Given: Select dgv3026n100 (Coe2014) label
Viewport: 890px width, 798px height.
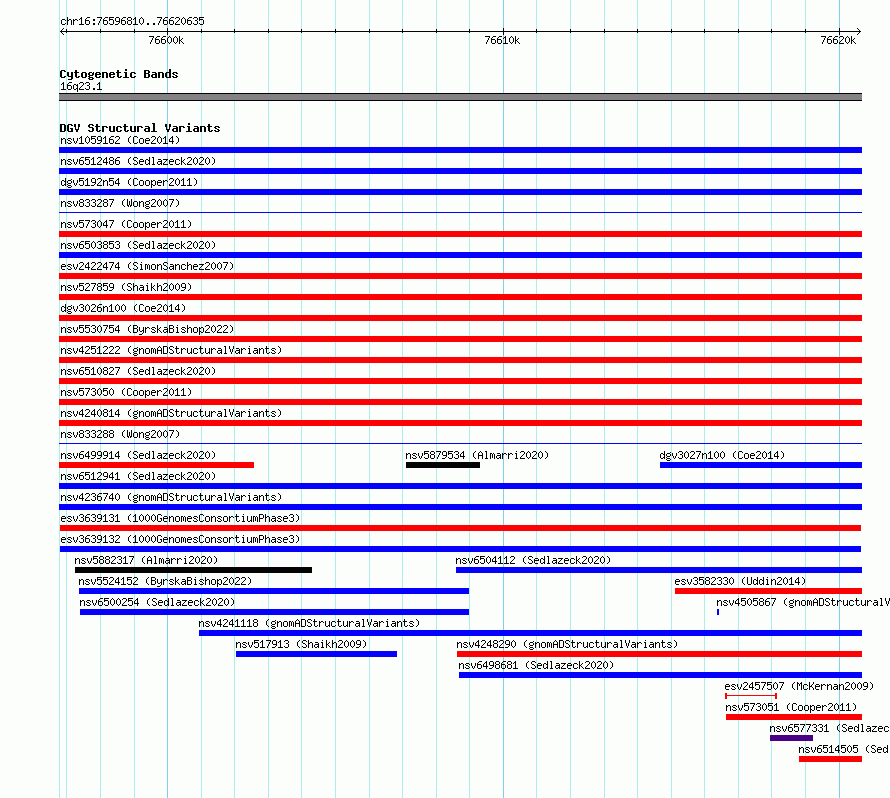Looking at the screenshot, I should [x=123, y=308].
